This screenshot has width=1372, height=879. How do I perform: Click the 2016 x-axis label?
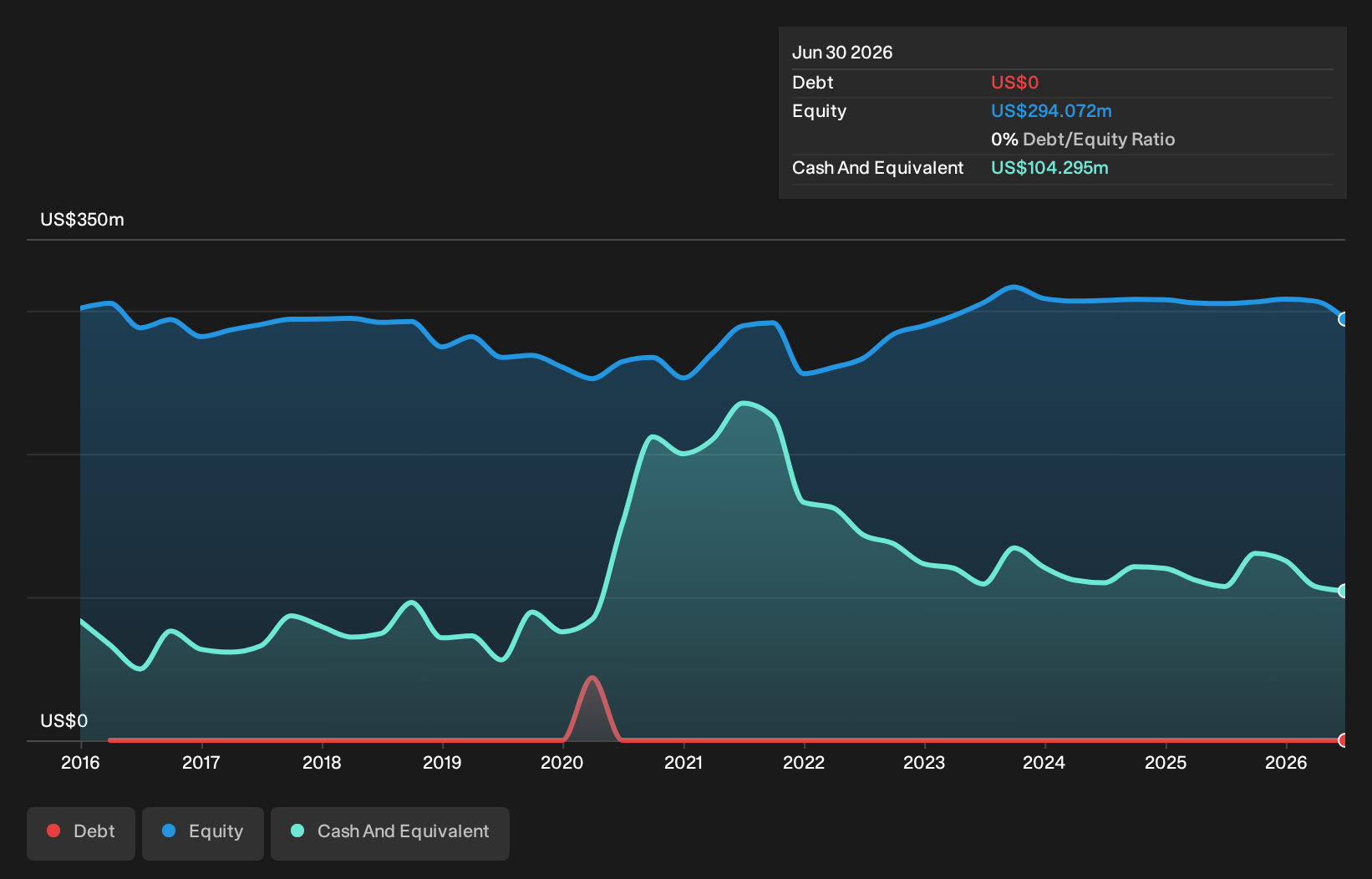pyautogui.click(x=80, y=763)
